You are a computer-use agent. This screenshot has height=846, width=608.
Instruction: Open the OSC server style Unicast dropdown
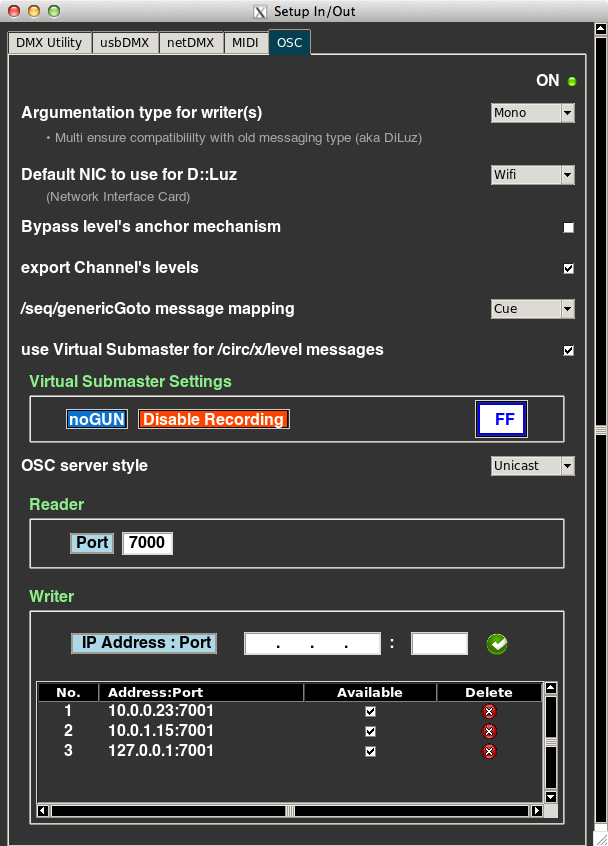(532, 466)
